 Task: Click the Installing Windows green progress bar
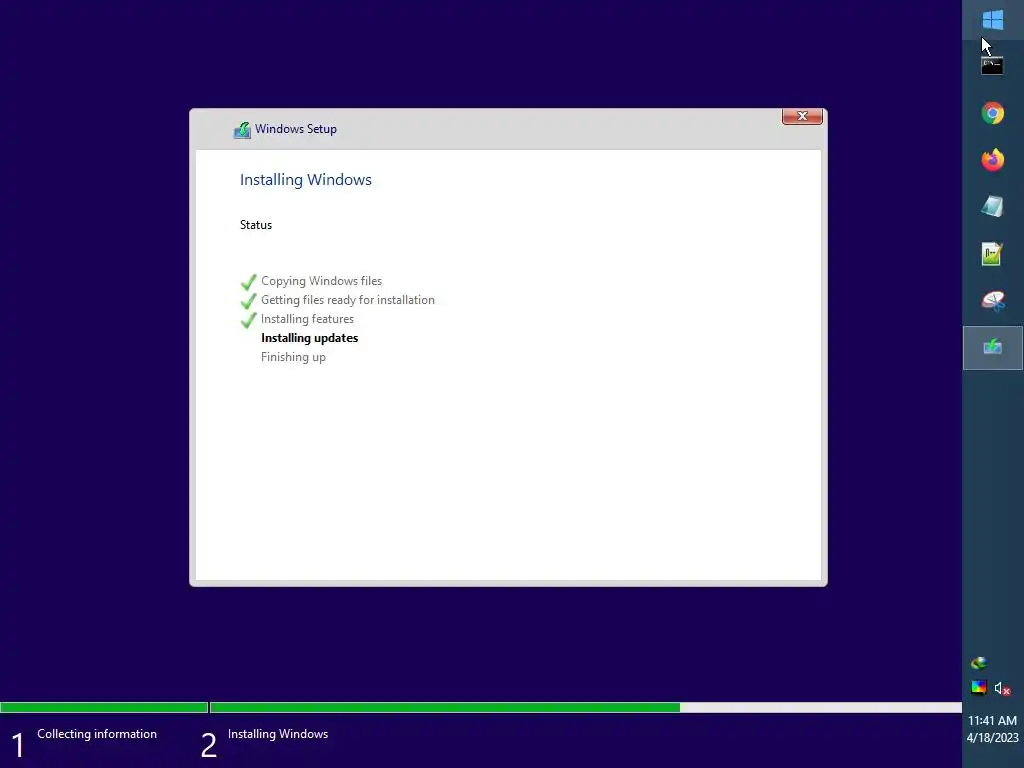tap(445, 707)
